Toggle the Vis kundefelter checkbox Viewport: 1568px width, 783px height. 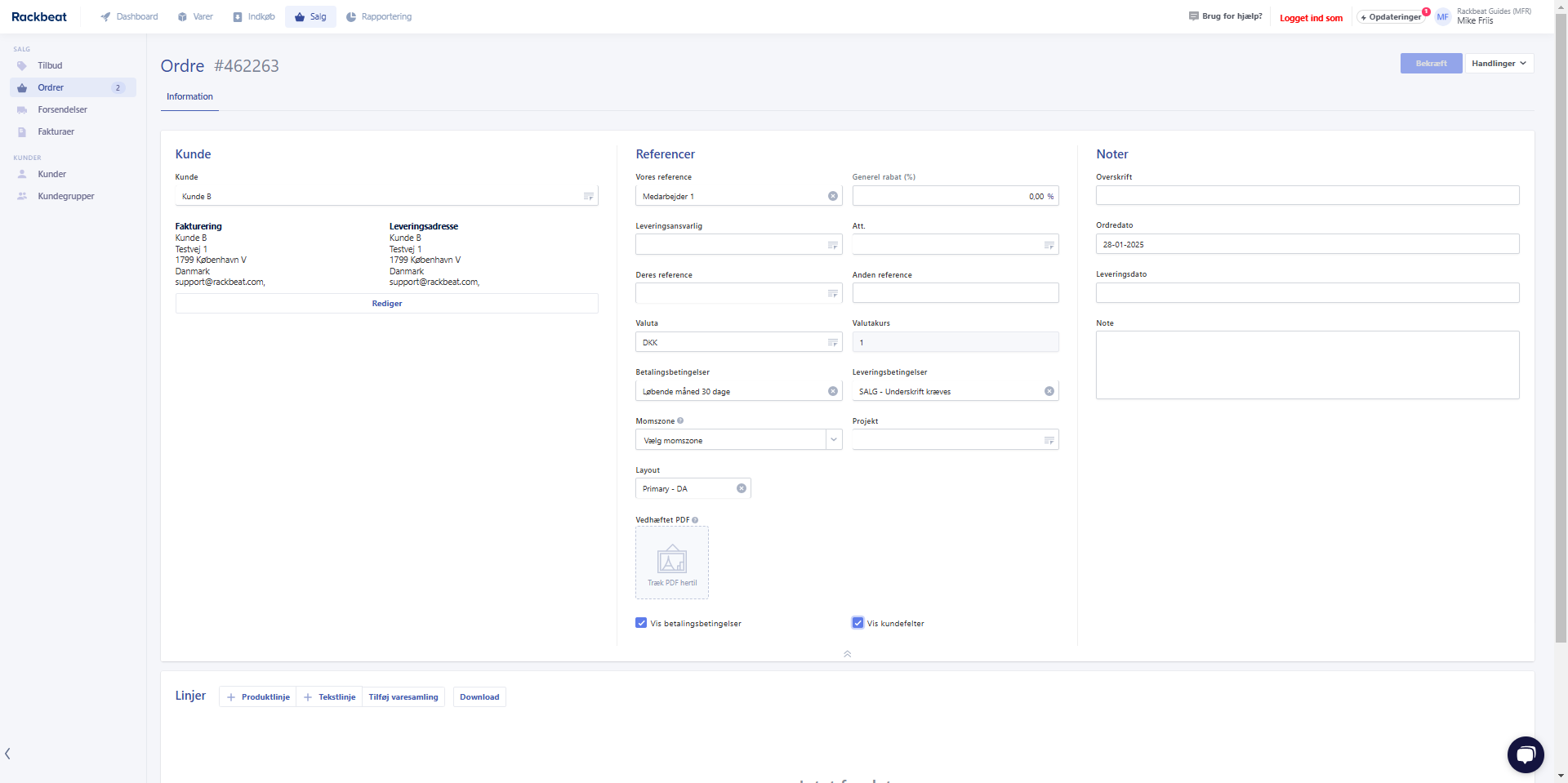857,623
